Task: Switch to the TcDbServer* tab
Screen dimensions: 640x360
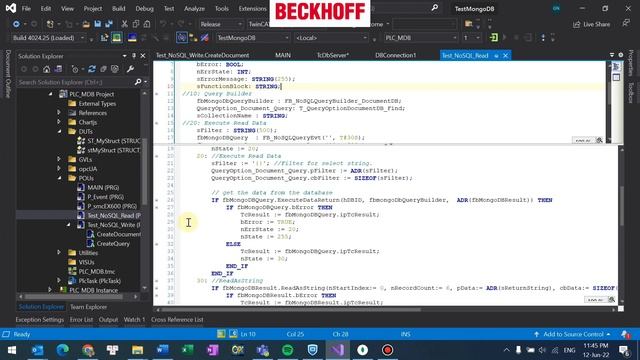Action: tap(333, 56)
